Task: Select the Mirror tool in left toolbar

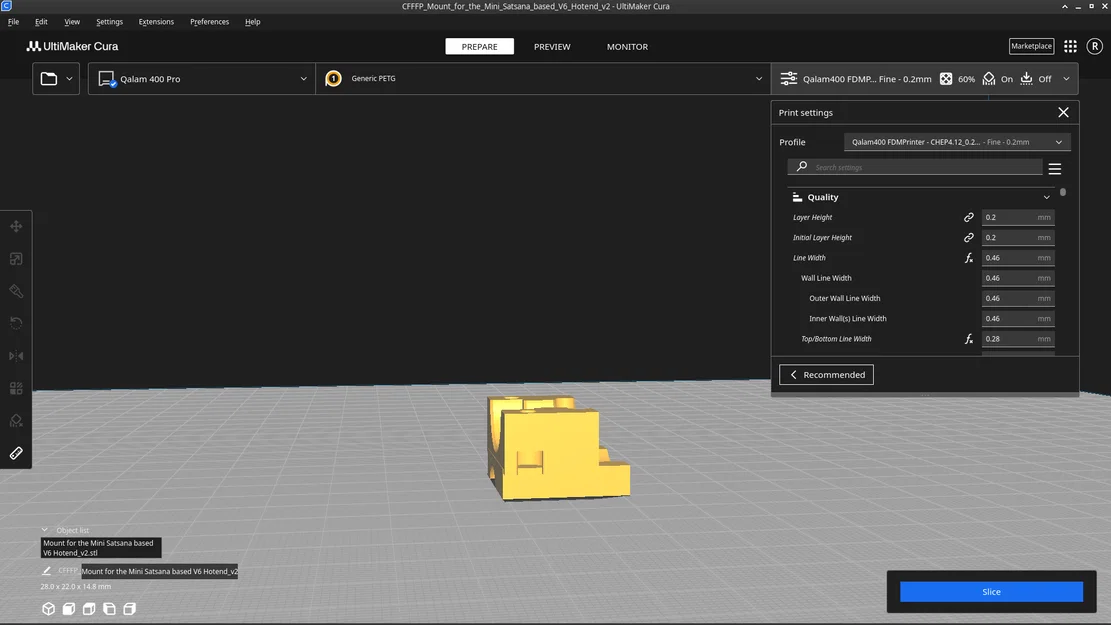Action: click(x=16, y=356)
